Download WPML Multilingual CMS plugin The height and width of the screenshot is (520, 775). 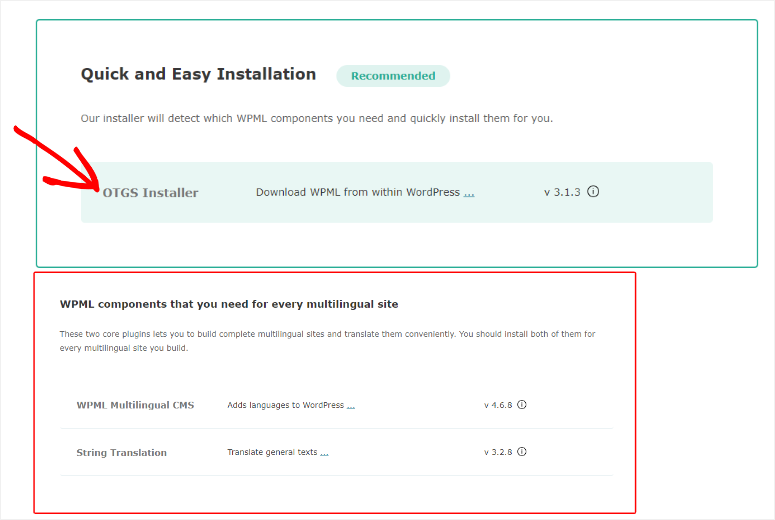[135, 405]
